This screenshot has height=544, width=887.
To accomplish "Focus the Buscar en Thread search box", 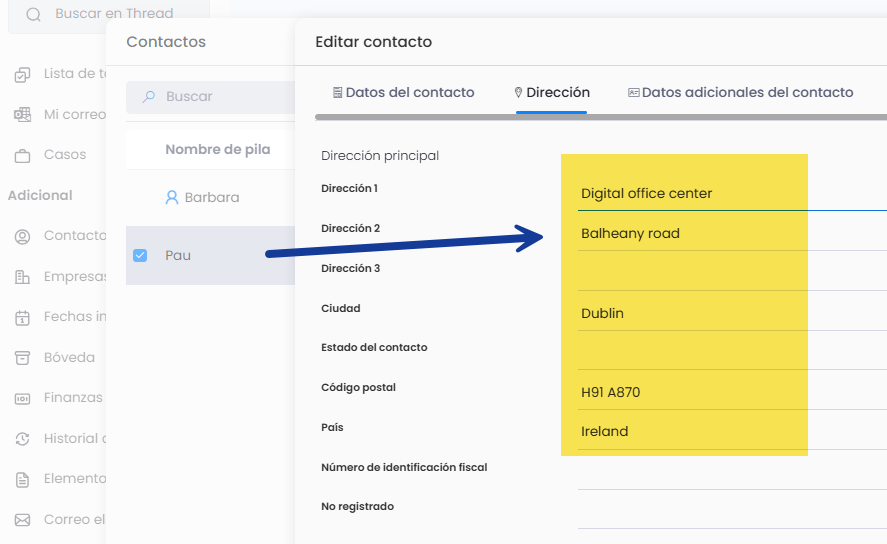I will (x=109, y=14).
